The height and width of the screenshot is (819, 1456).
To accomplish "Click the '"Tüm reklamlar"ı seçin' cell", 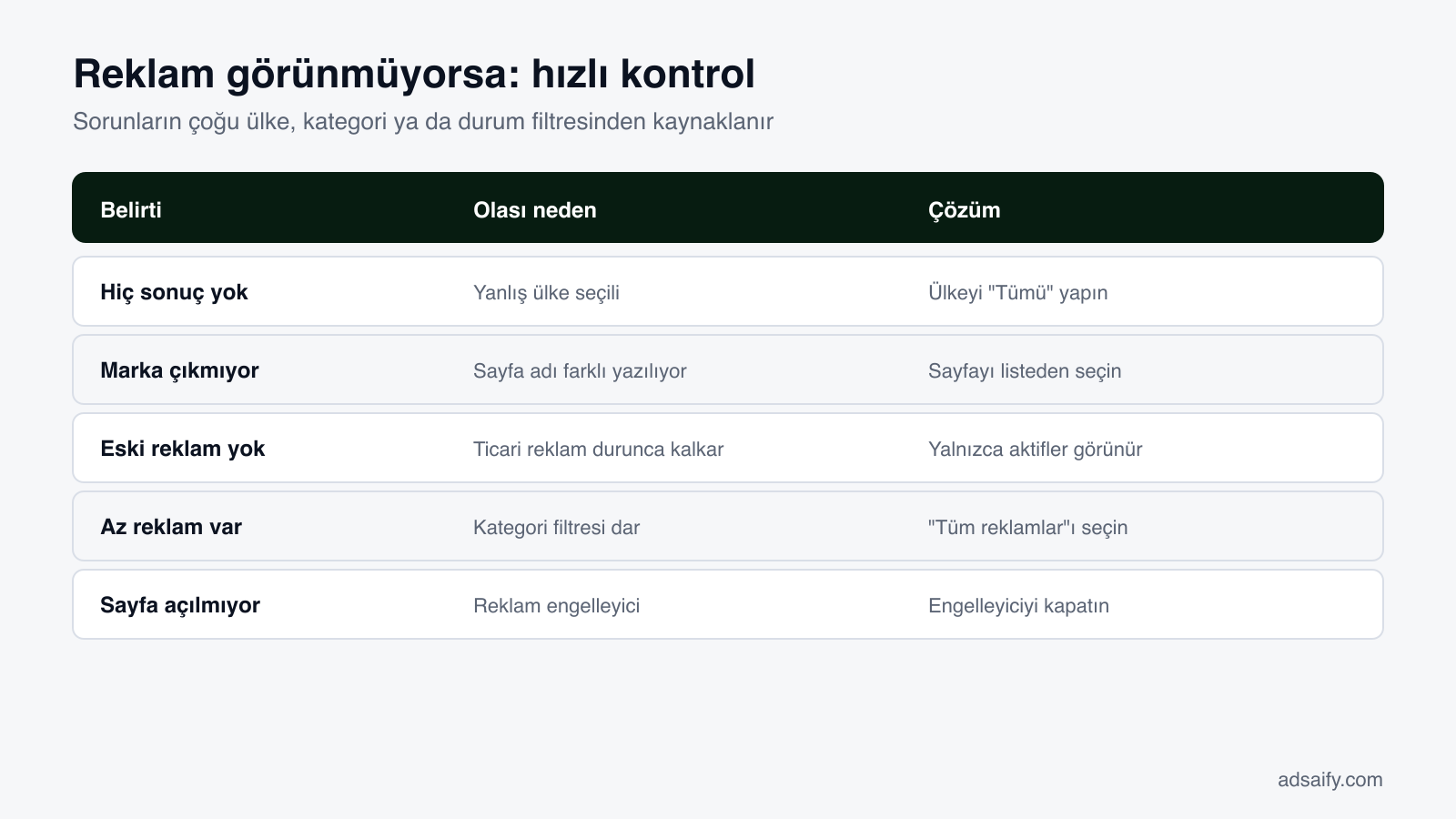I will tap(1028, 528).
